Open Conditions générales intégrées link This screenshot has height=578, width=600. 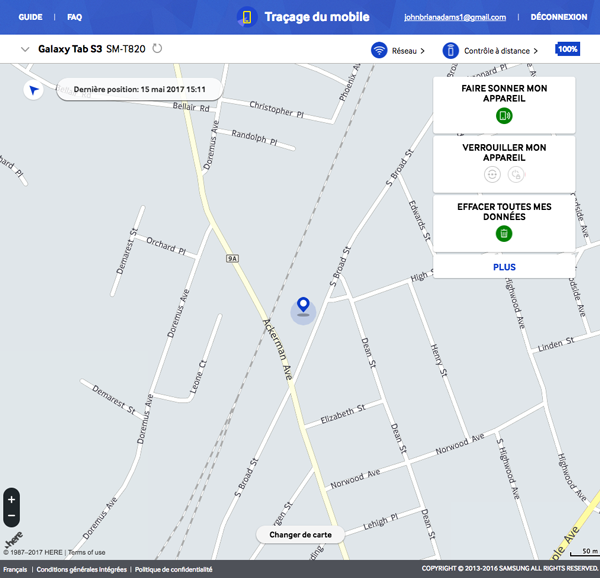click(x=82, y=570)
